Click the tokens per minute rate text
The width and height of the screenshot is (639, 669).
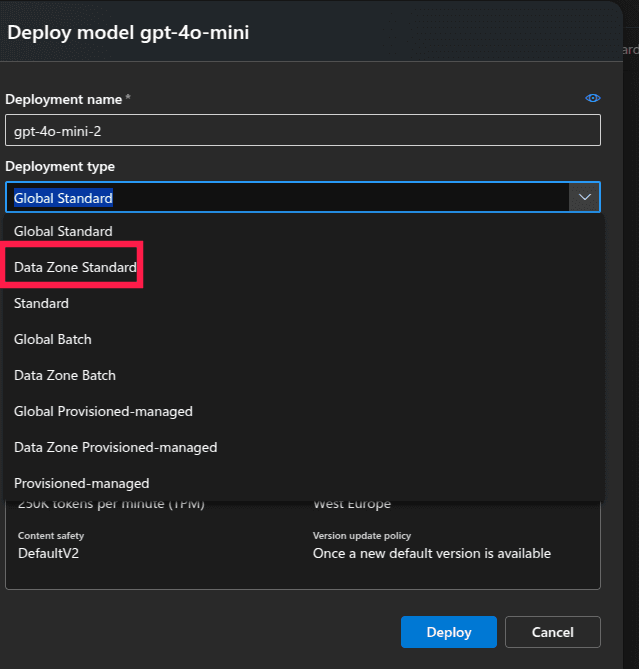[111, 505]
